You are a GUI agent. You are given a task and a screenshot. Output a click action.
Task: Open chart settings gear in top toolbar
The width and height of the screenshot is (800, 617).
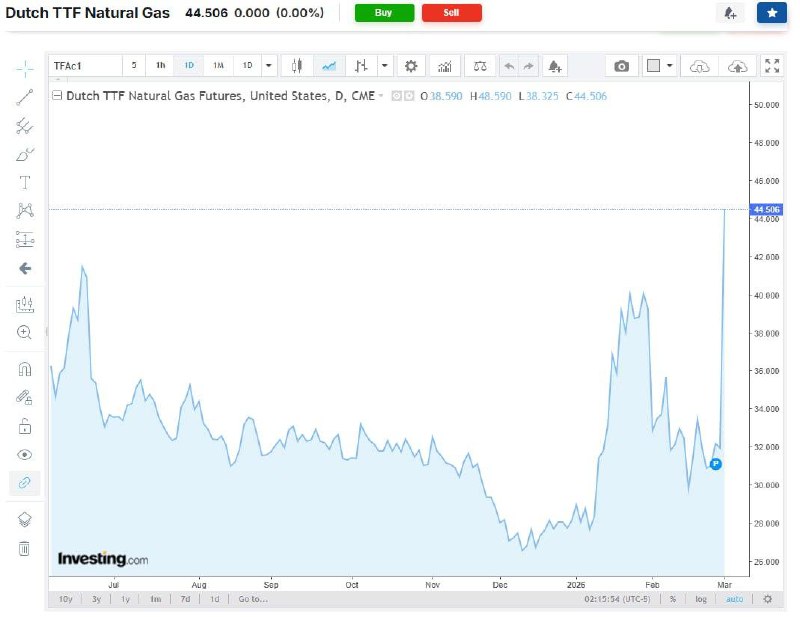[410, 66]
